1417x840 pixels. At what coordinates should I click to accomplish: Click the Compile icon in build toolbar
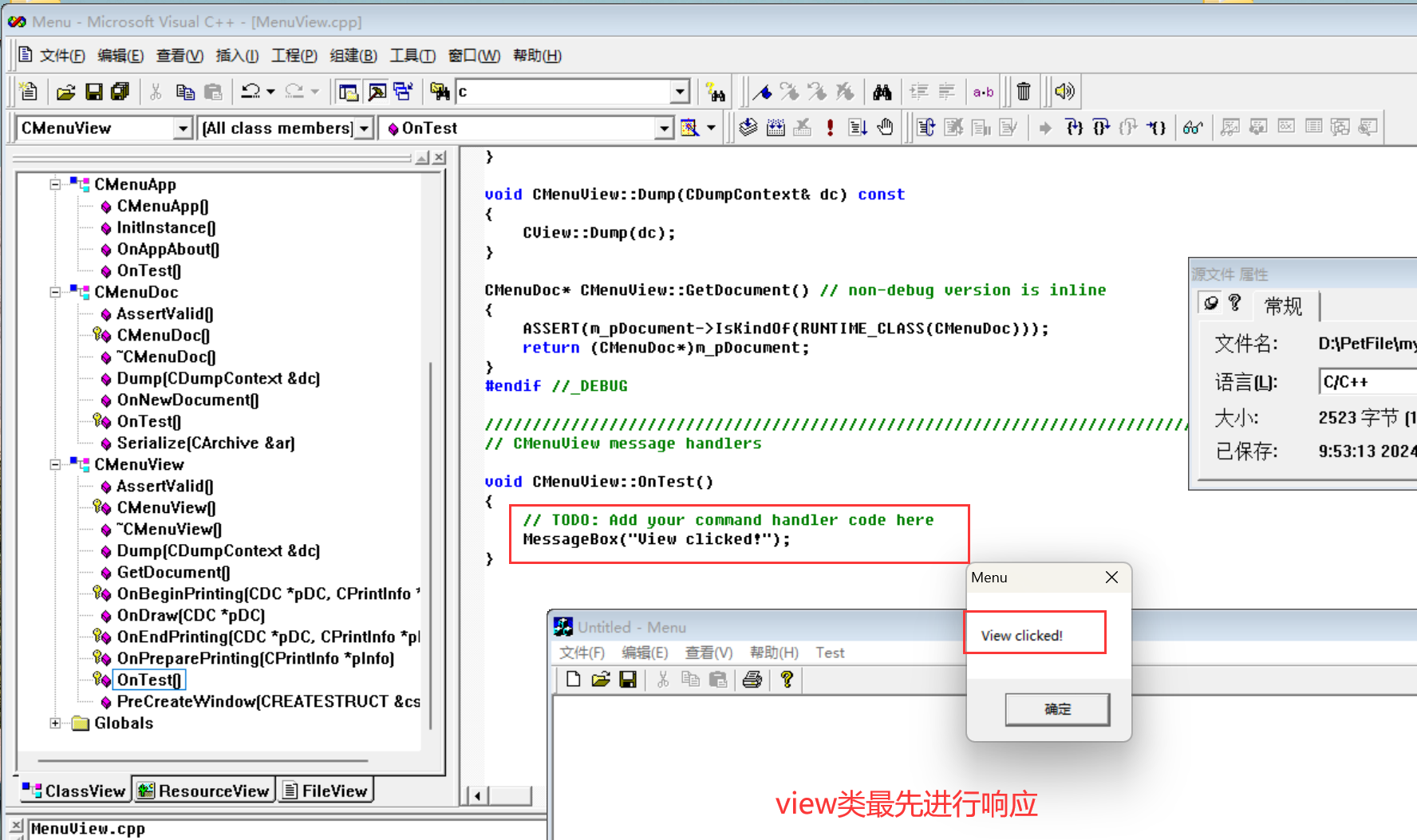(x=748, y=127)
